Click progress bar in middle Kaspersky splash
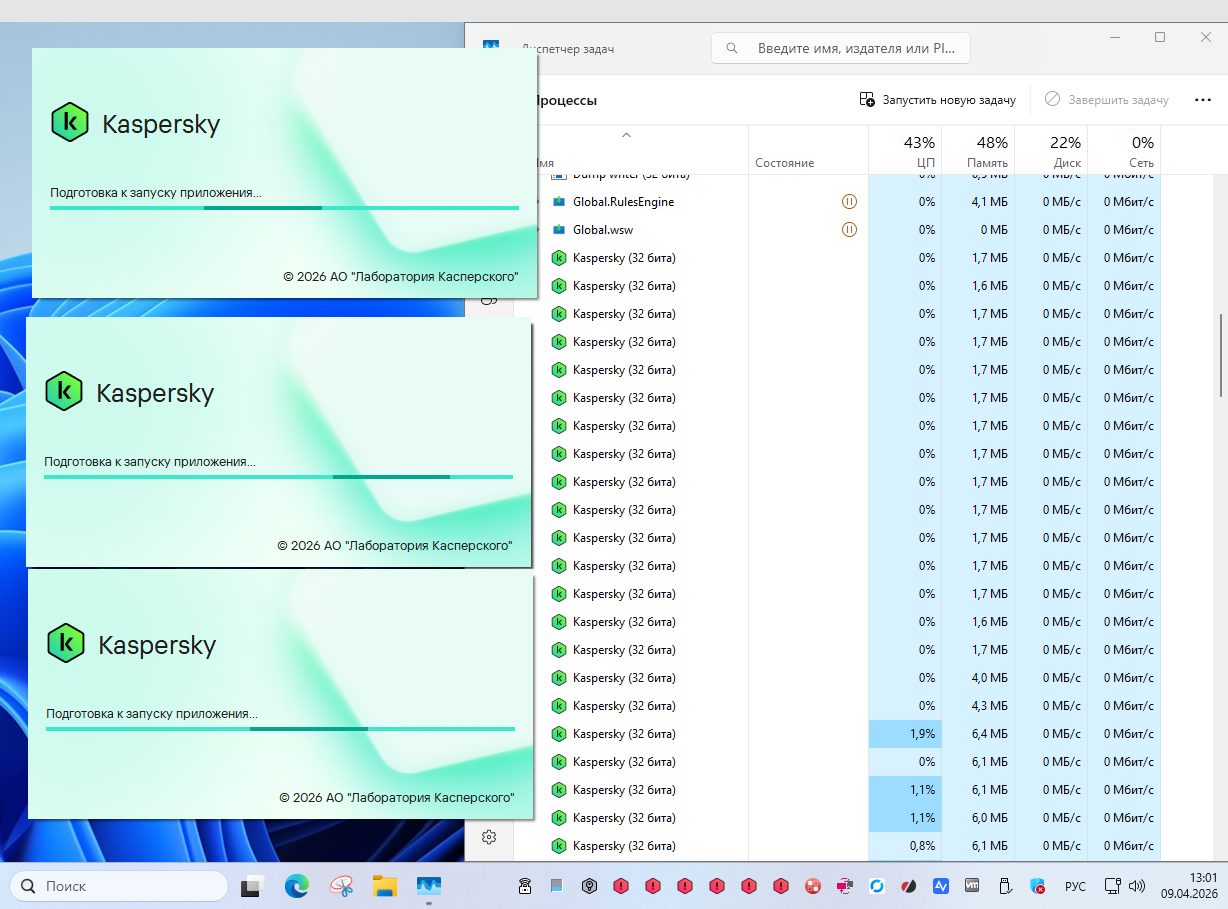This screenshot has height=909, width=1228. (x=278, y=477)
